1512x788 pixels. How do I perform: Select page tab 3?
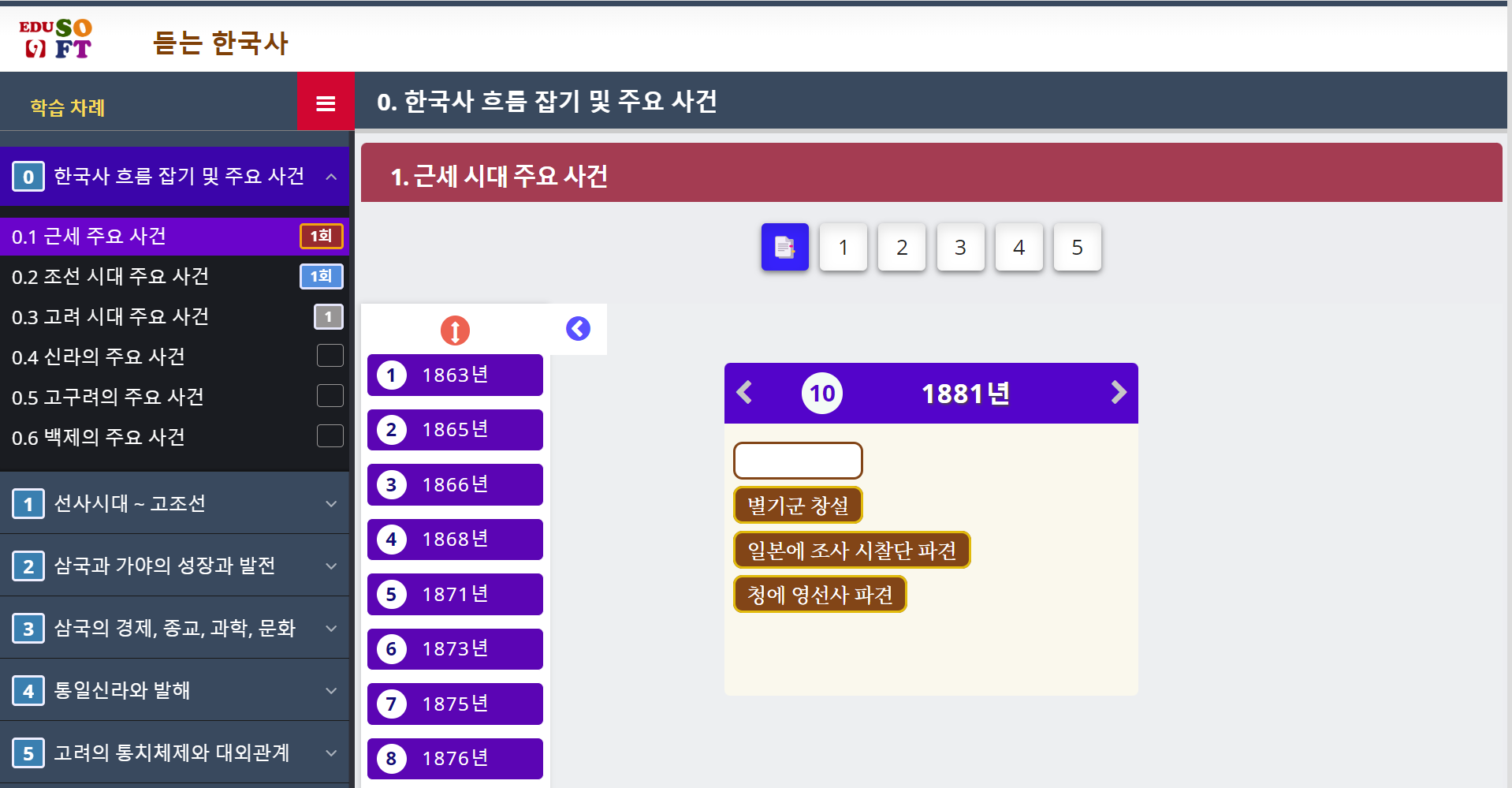(960, 247)
